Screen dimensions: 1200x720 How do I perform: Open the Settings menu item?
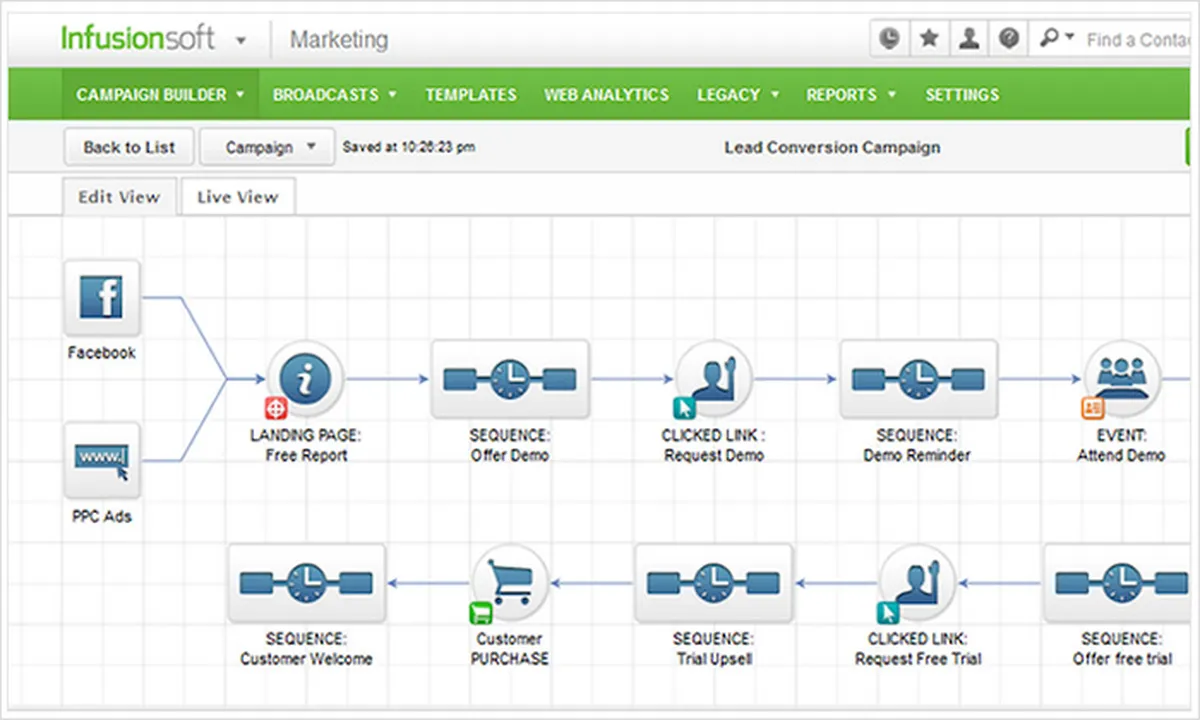[x=962, y=95]
